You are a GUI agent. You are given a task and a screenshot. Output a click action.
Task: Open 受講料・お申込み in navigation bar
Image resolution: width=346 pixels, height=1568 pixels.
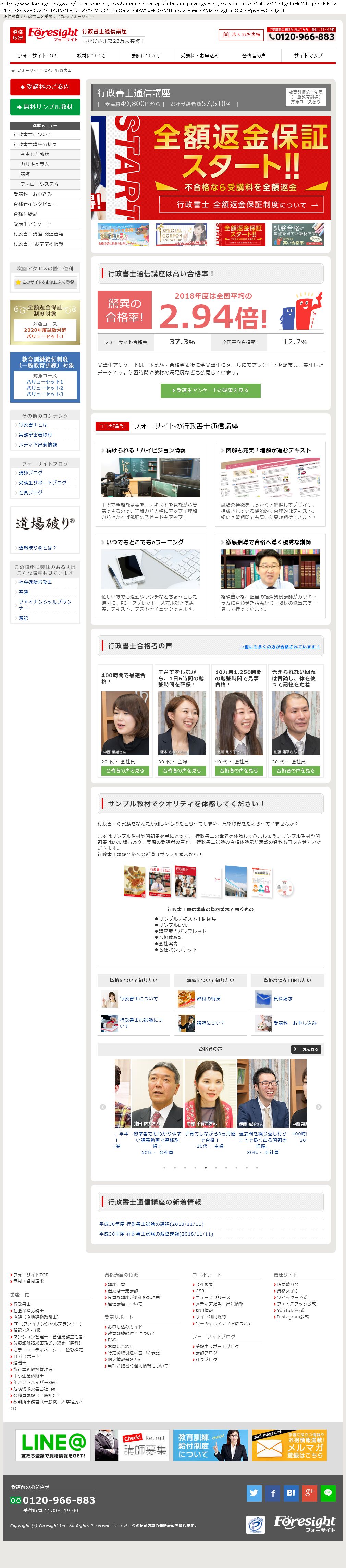[199, 56]
